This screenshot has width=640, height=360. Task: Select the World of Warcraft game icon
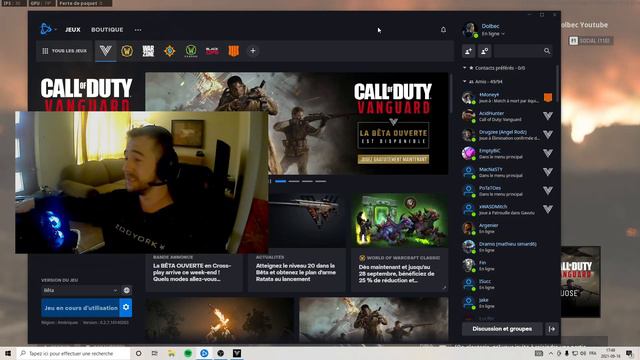[x=127, y=51]
